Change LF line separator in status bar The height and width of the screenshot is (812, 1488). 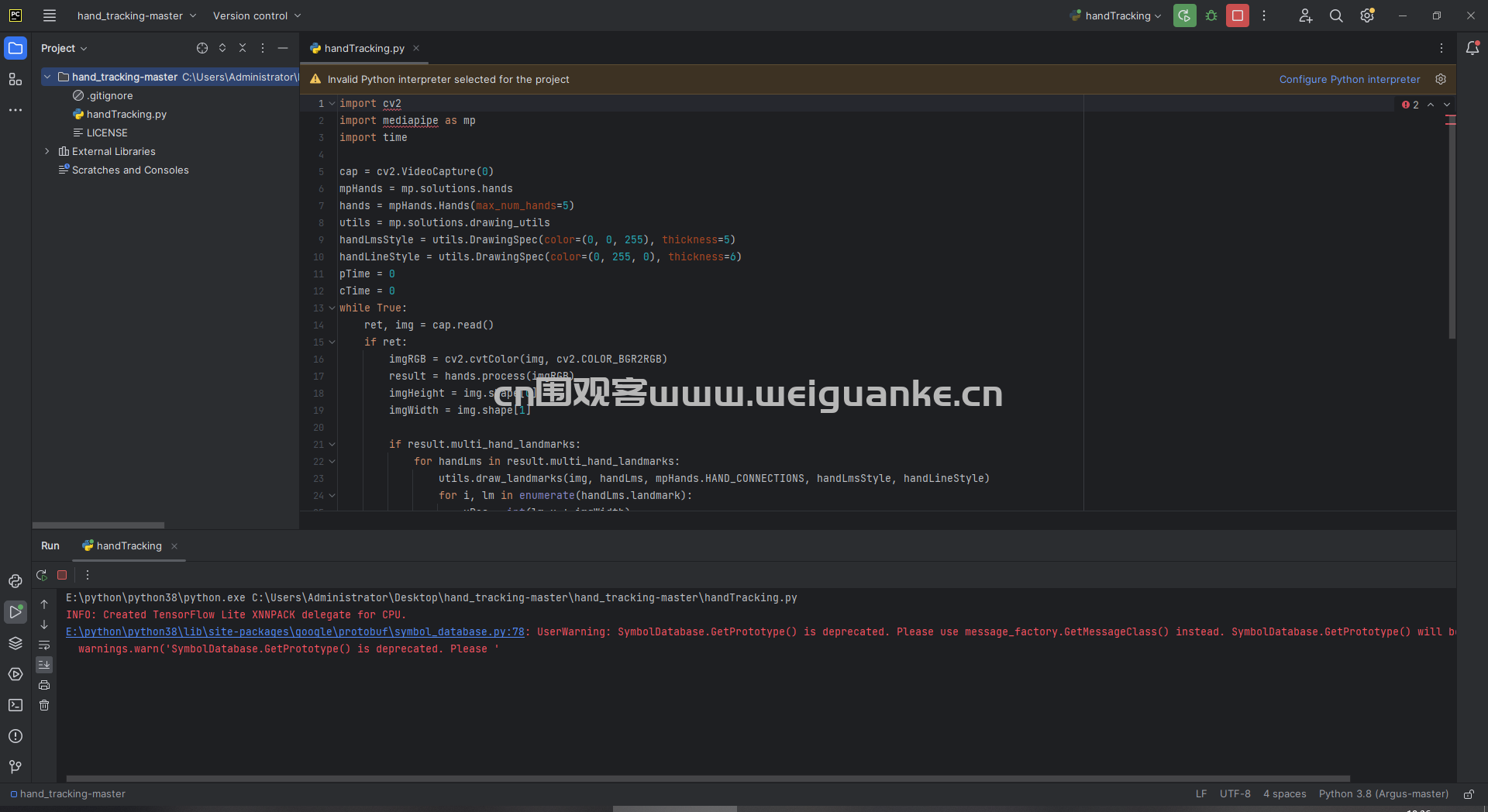point(1201,794)
